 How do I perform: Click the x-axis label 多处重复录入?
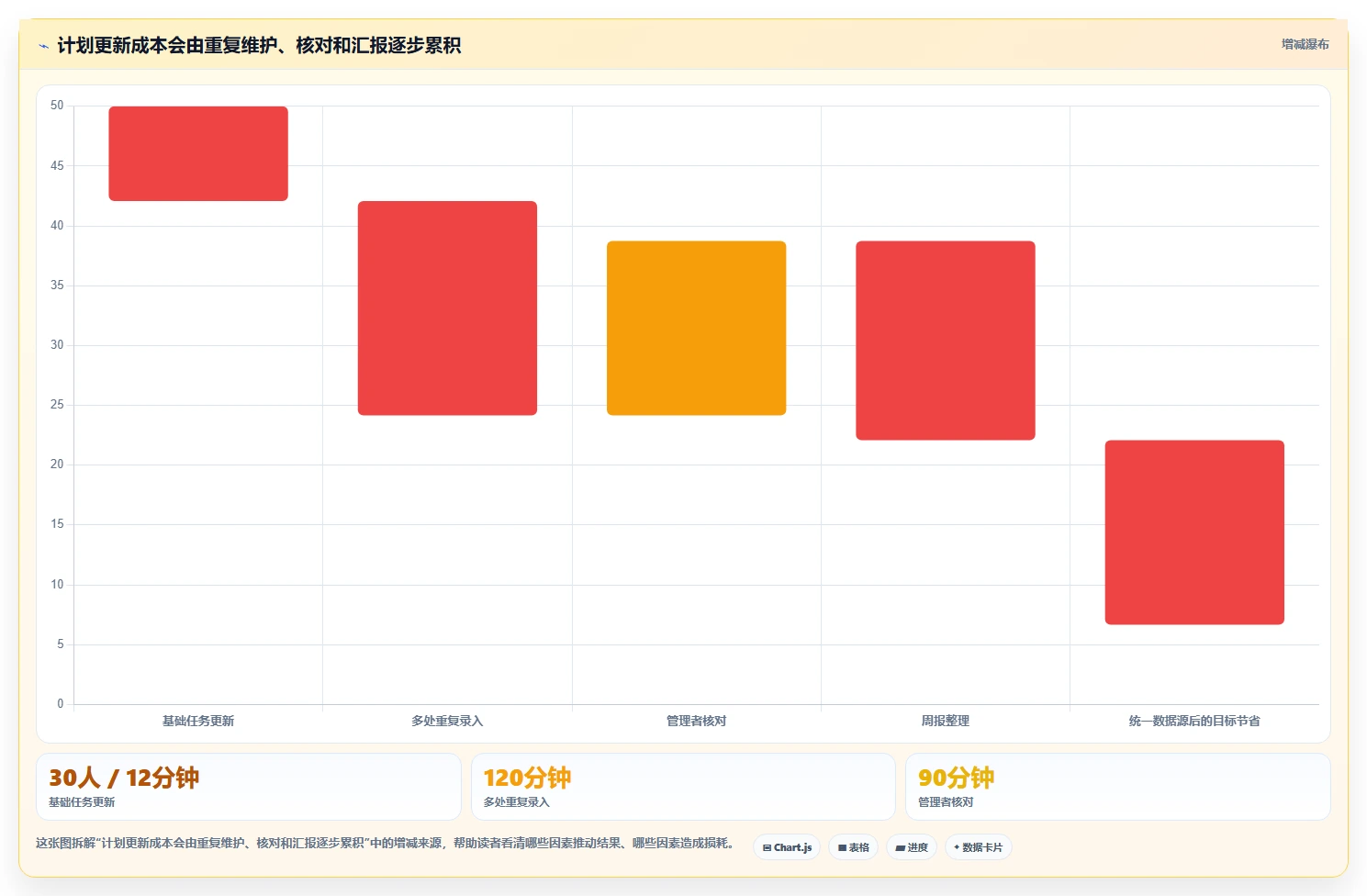[447, 721]
